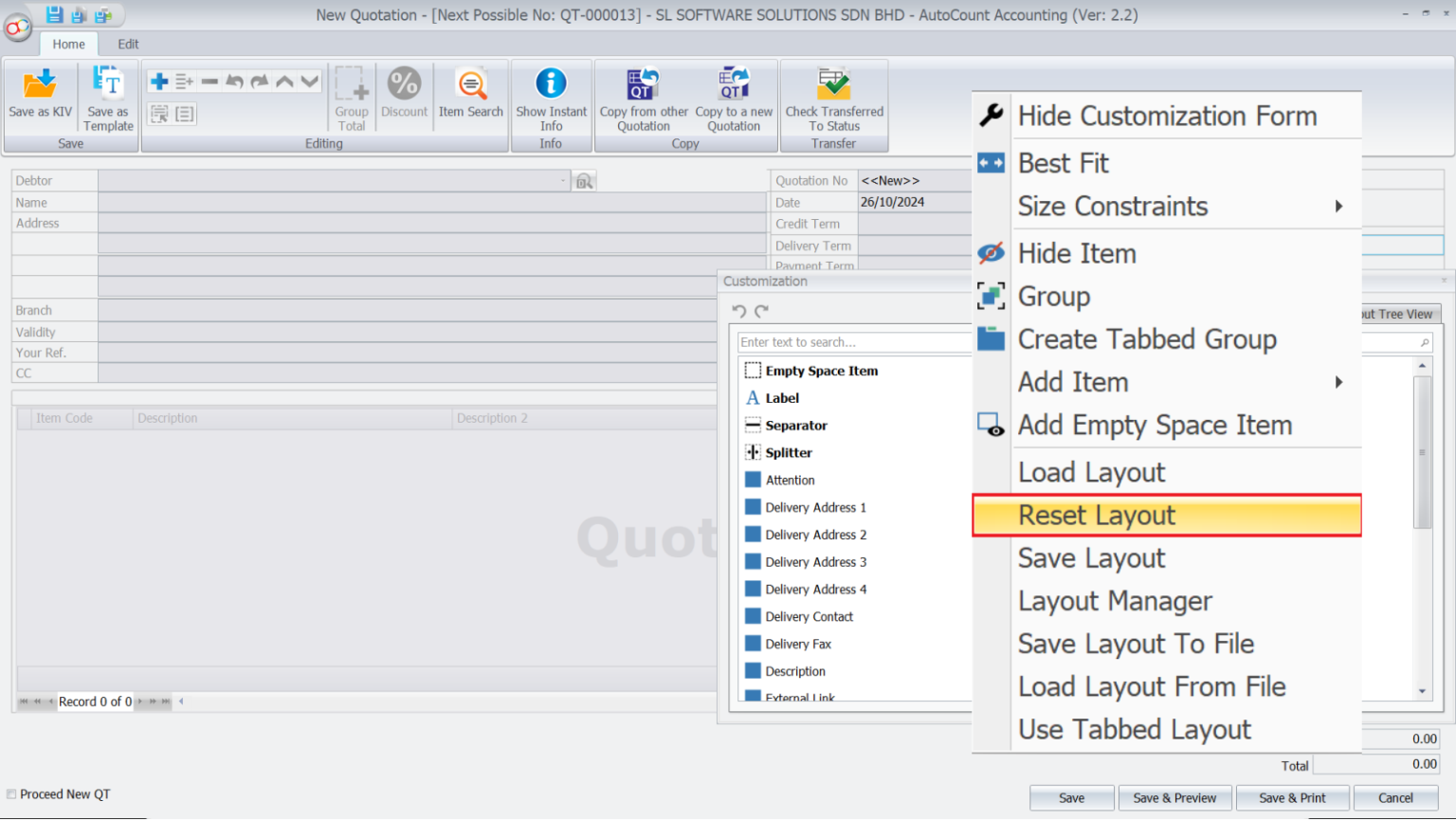
Task: Click the Cancel button
Action: tap(1395, 798)
